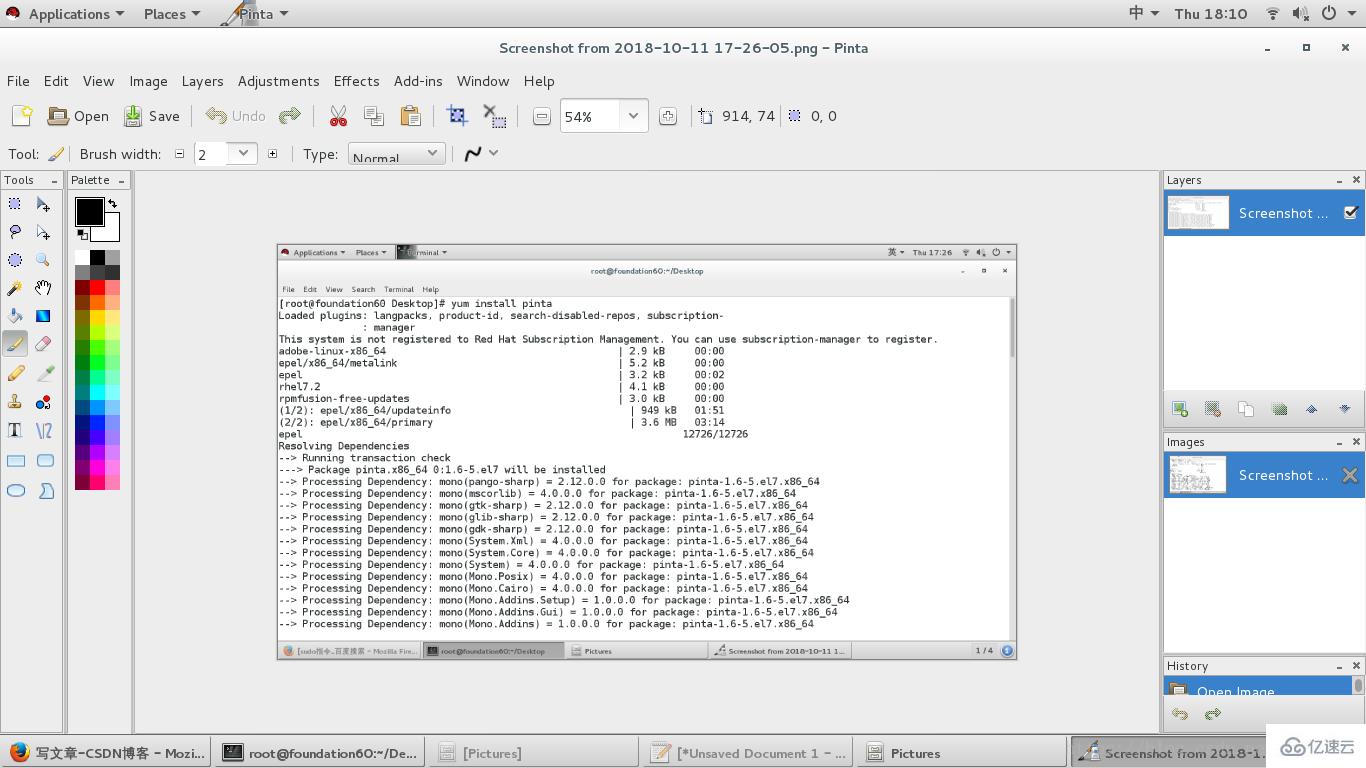Click the Cut scissors icon
This screenshot has height=768, width=1366.
[338, 116]
